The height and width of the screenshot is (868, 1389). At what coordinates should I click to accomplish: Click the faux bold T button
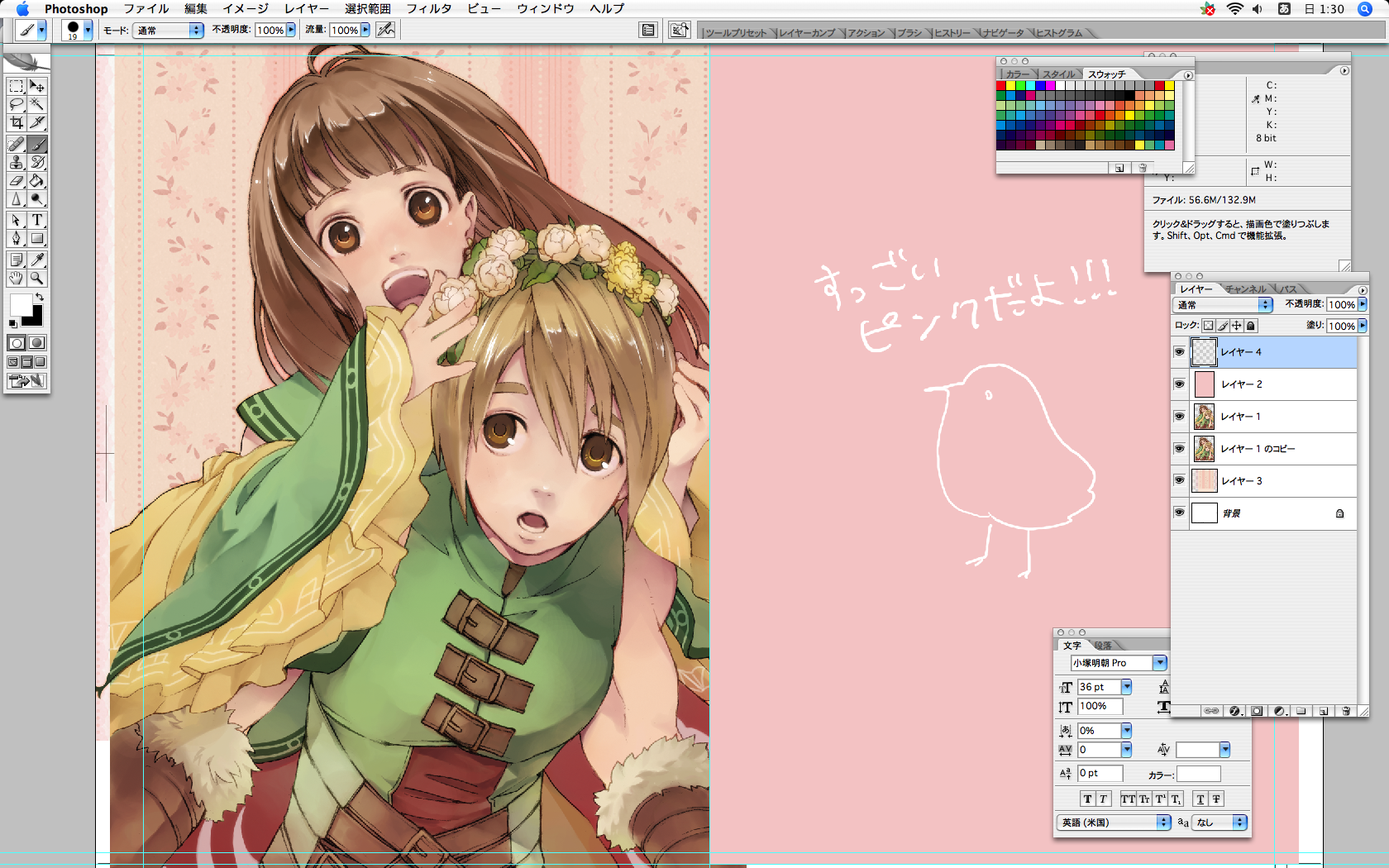pyautogui.click(x=1087, y=799)
